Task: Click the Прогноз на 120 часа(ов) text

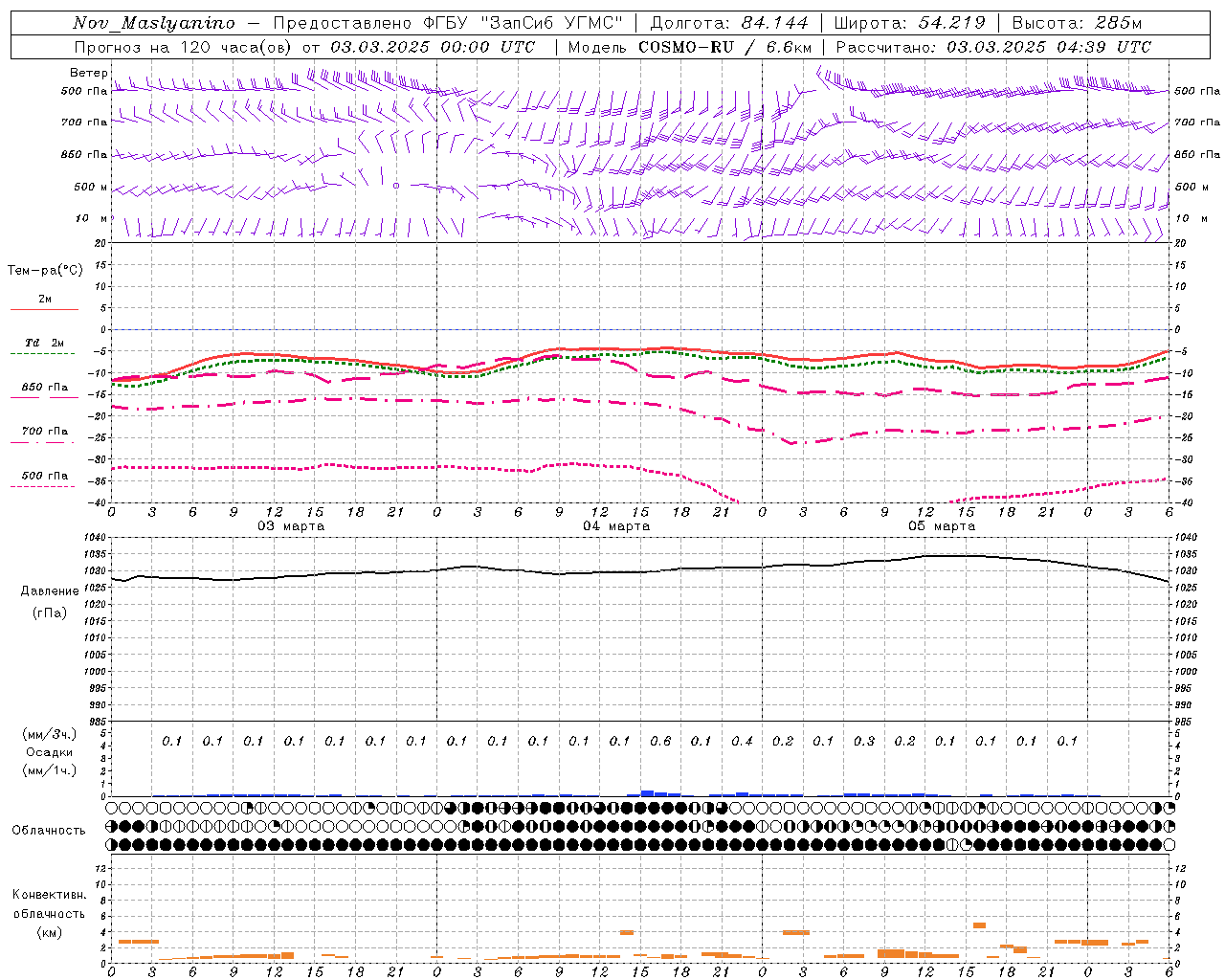Action: [x=185, y=47]
